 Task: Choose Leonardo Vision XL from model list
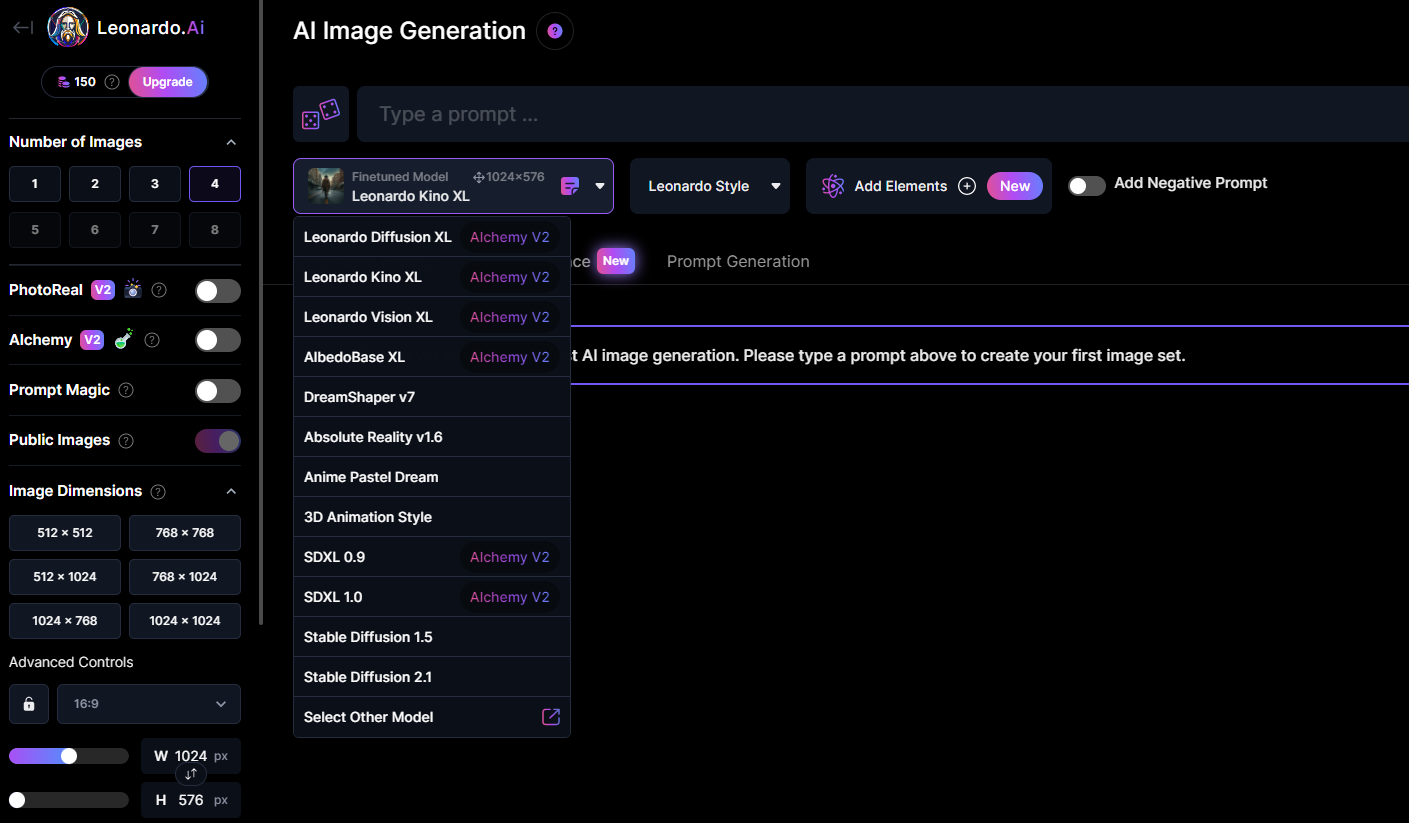432,317
